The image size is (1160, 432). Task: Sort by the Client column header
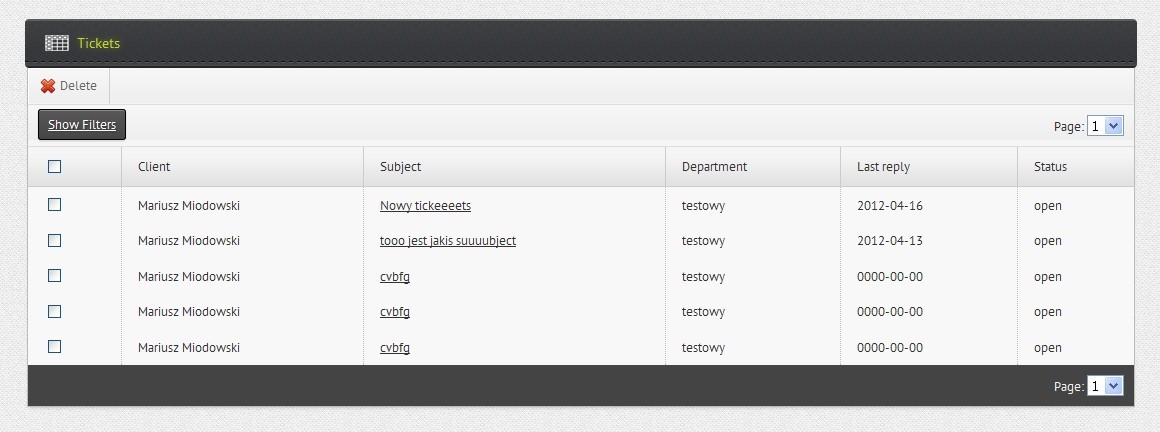(154, 167)
